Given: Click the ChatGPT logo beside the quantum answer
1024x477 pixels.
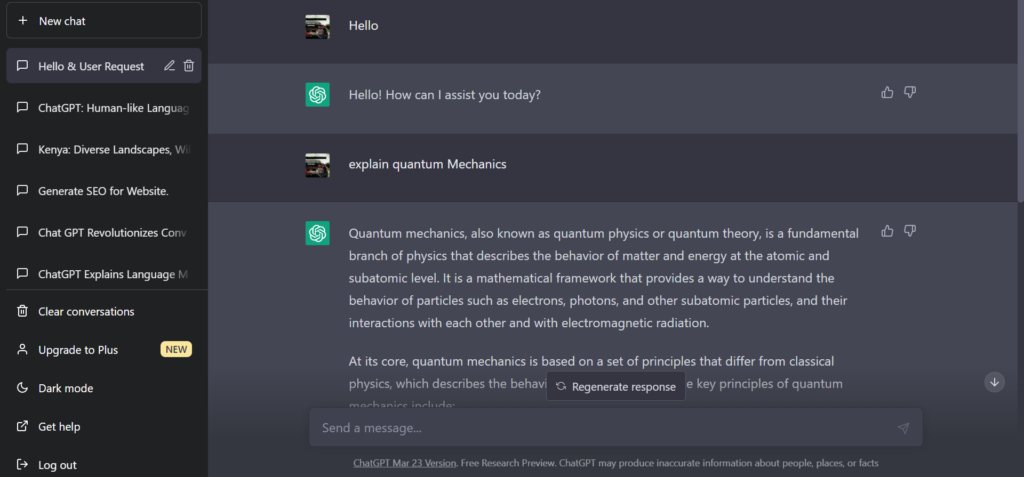Looking at the screenshot, I should (317, 233).
